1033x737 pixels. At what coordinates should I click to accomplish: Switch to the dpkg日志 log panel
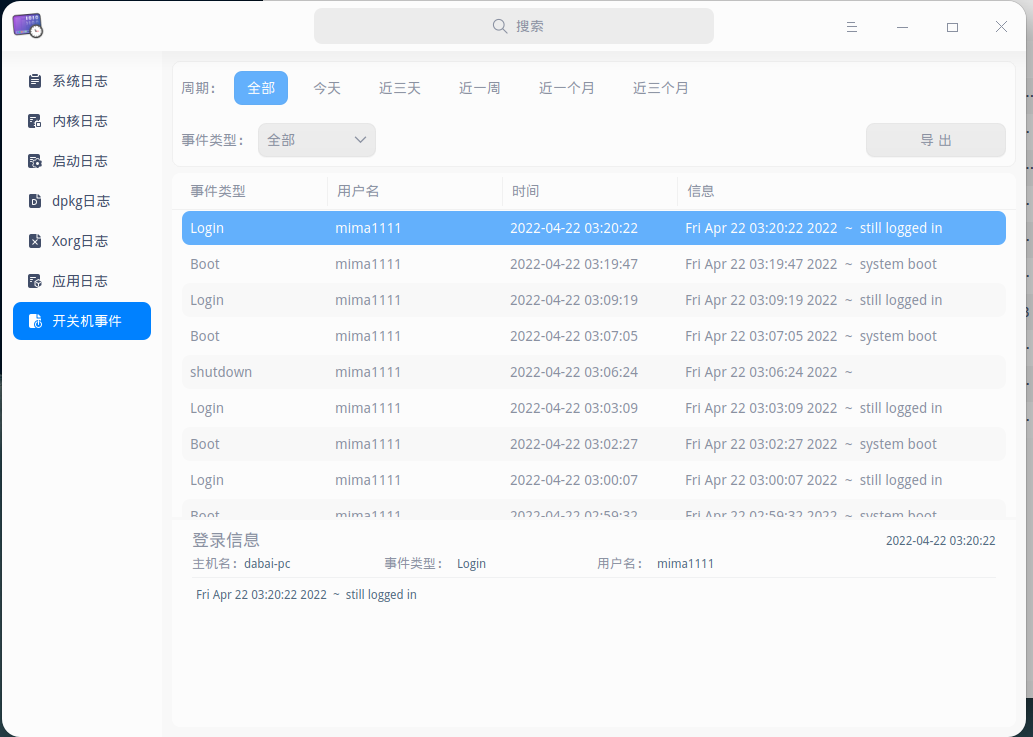tap(84, 201)
